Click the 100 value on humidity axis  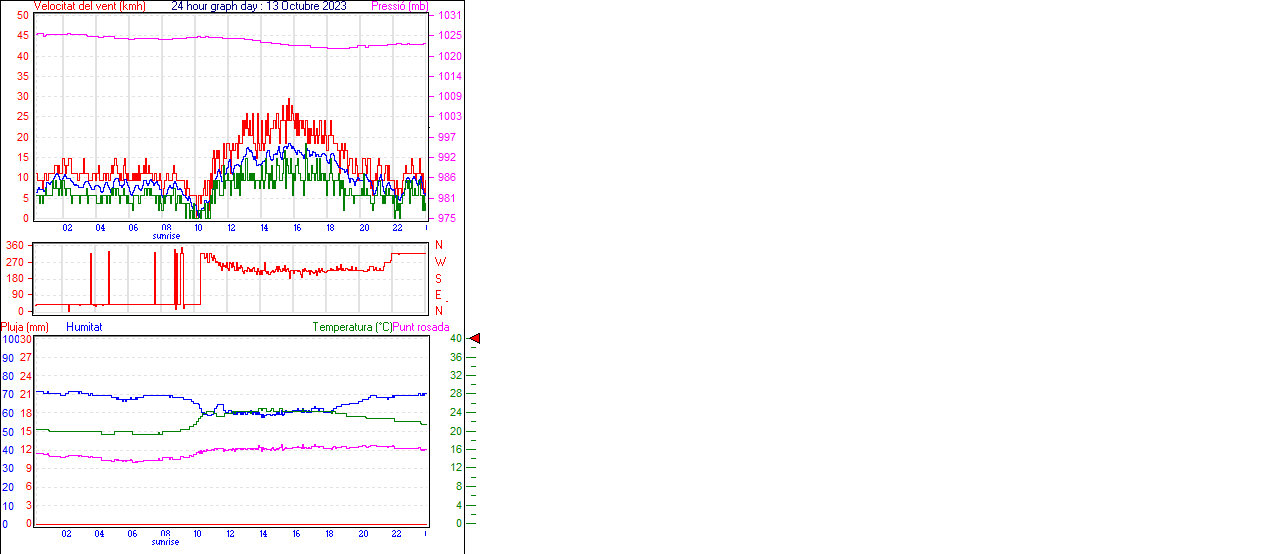coord(10,339)
